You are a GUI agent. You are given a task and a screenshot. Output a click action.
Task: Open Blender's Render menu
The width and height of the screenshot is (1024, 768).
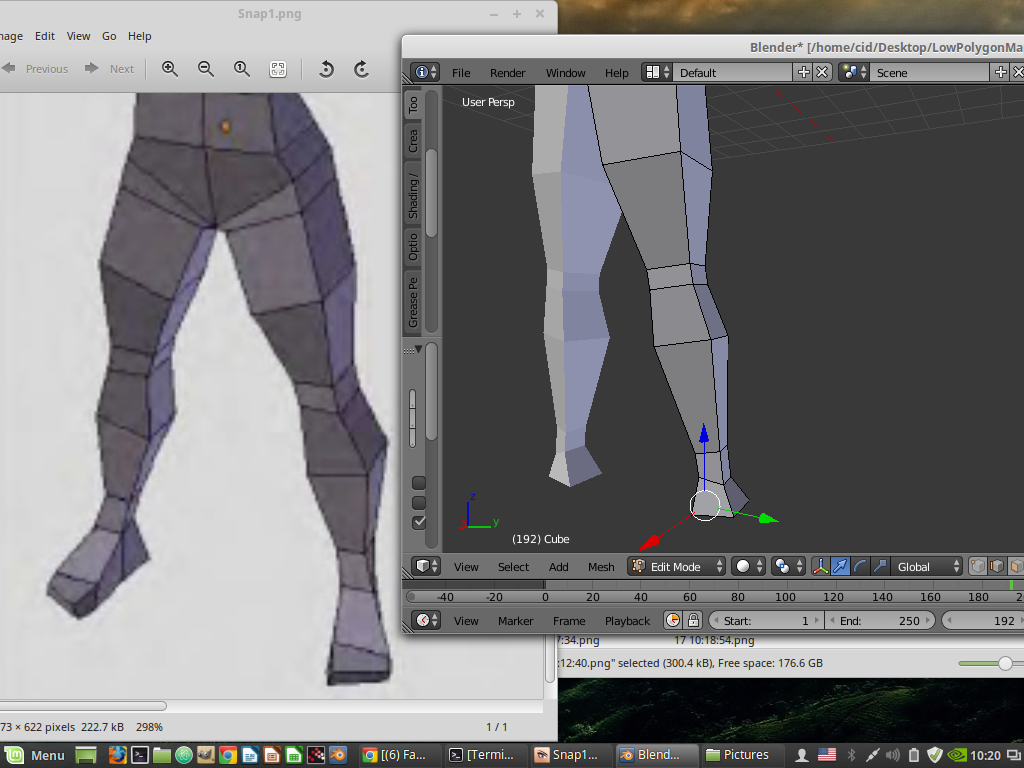pyautogui.click(x=507, y=72)
